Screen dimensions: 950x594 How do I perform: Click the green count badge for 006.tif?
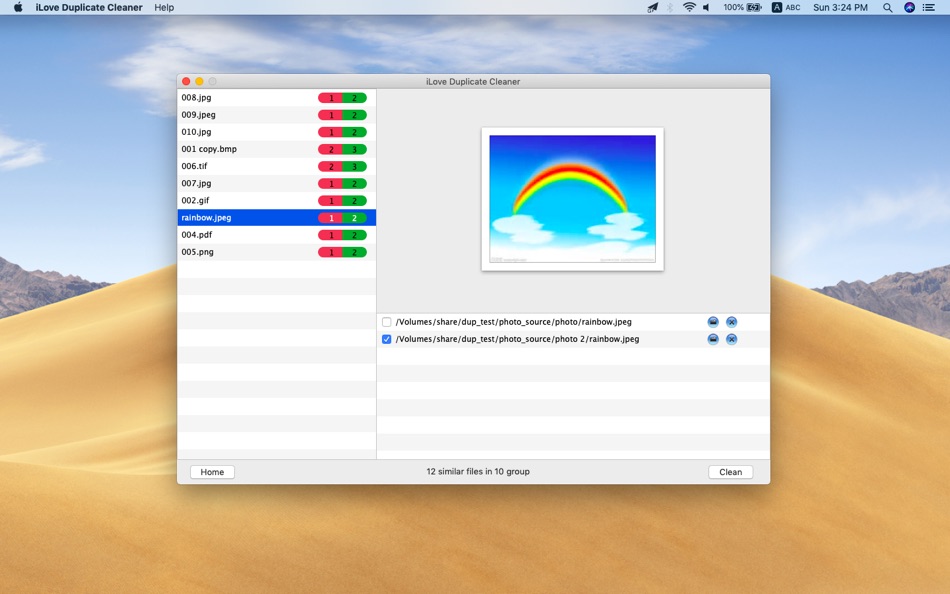click(354, 166)
